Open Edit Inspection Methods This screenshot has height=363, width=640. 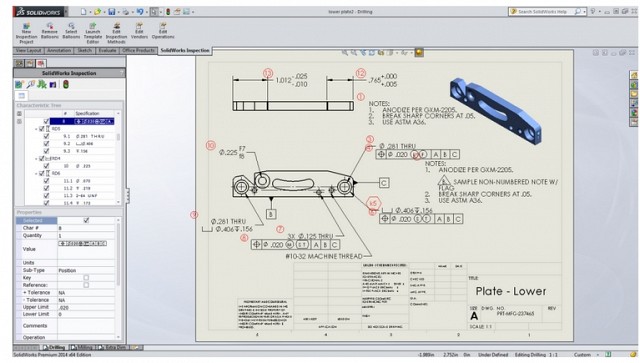point(116,33)
